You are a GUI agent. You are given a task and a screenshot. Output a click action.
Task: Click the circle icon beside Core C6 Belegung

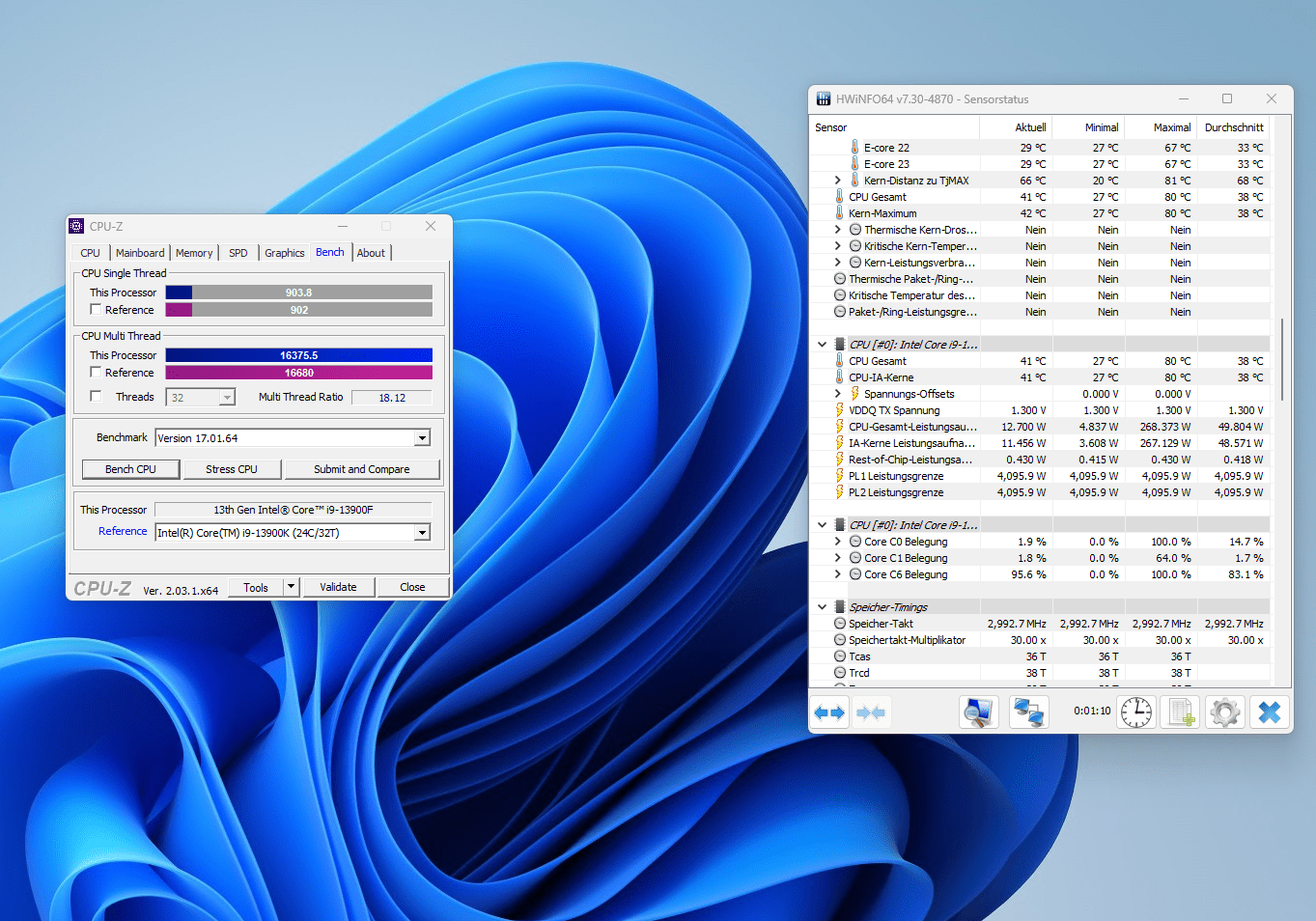(855, 574)
